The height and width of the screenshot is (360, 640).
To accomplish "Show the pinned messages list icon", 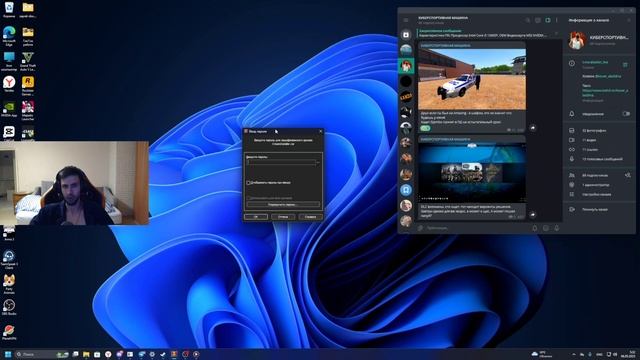I will pos(556,33).
